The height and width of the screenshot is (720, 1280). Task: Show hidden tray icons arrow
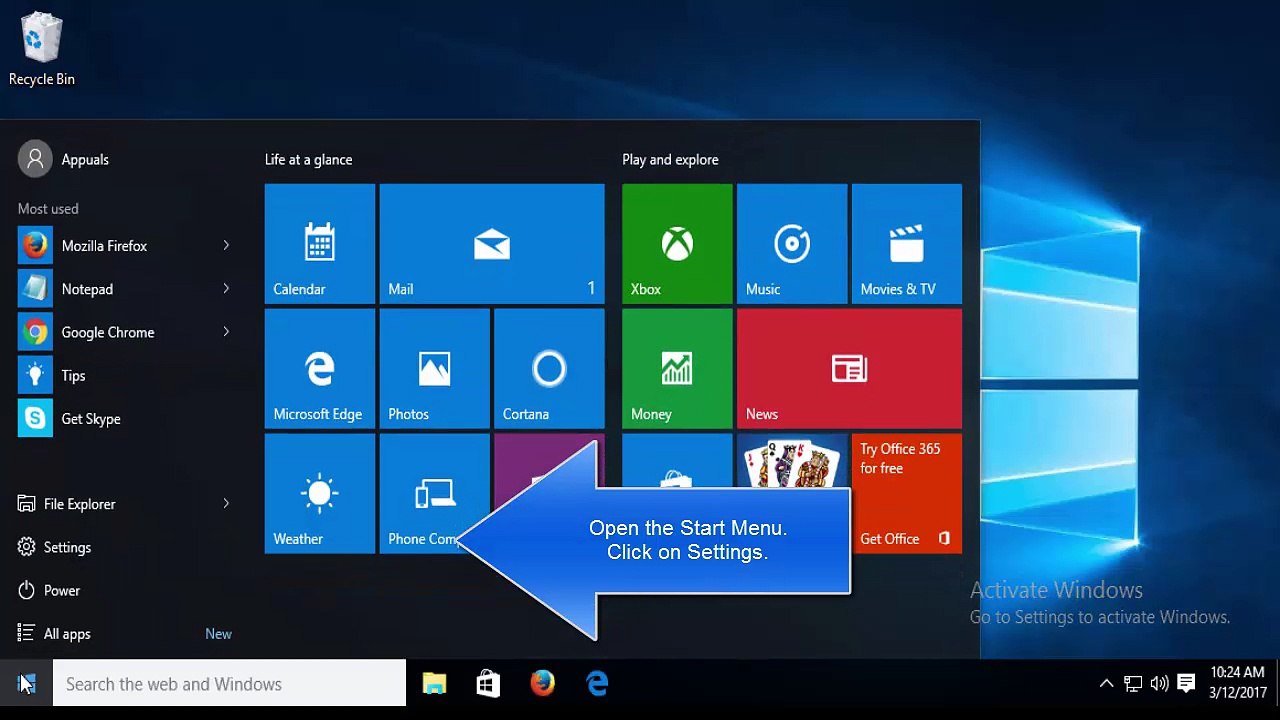(1106, 684)
